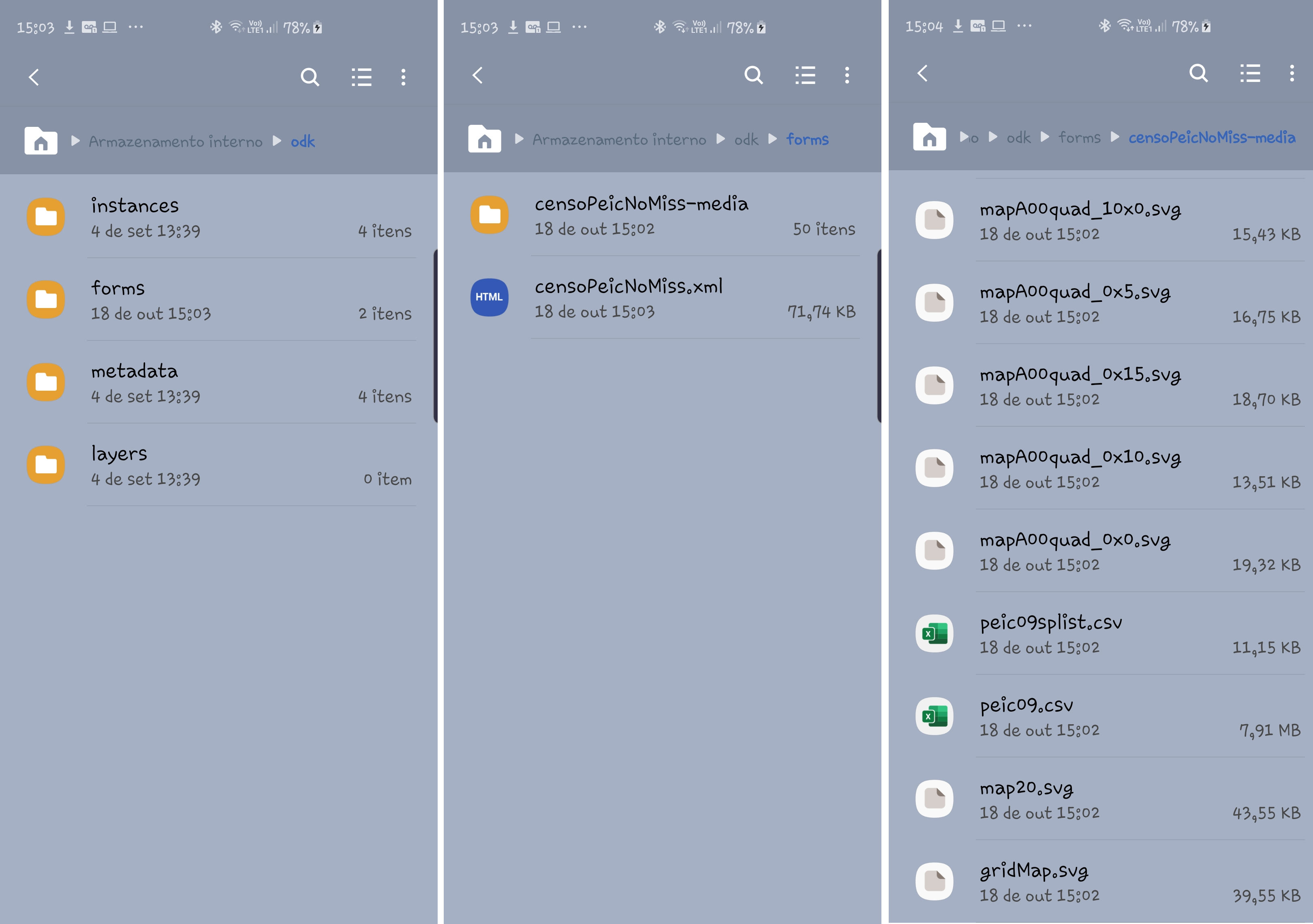Tap three-dot menu in left screen
Screen dimensions: 1313x924
403,77
